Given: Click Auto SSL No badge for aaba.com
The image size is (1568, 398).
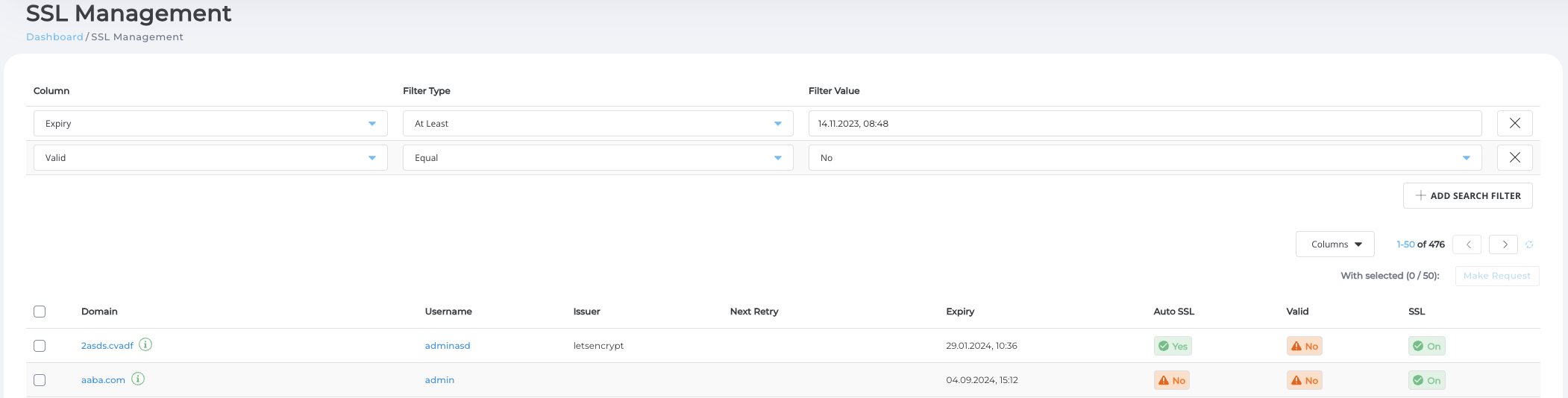Looking at the screenshot, I should [1171, 380].
